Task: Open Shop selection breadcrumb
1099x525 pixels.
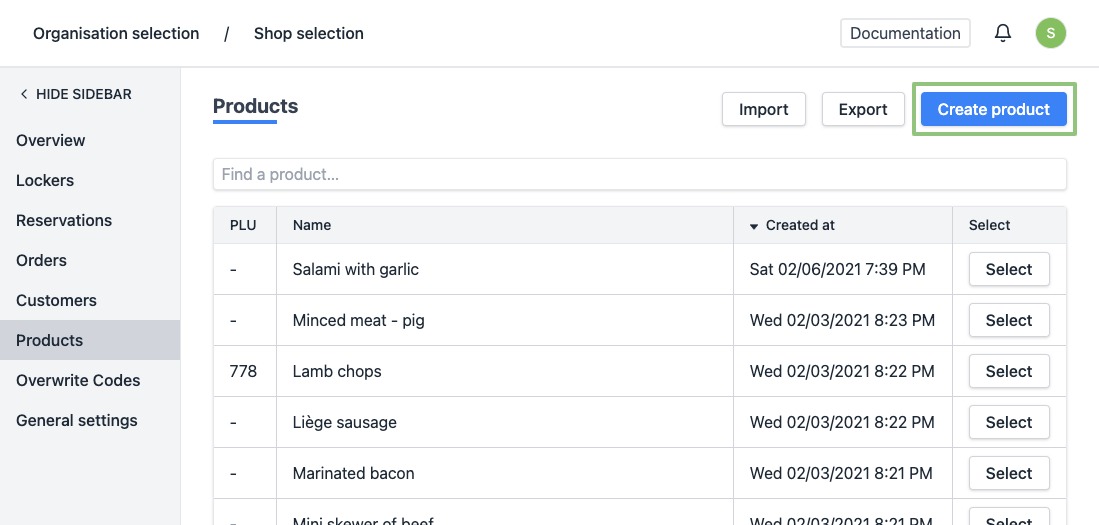Action: click(x=309, y=34)
